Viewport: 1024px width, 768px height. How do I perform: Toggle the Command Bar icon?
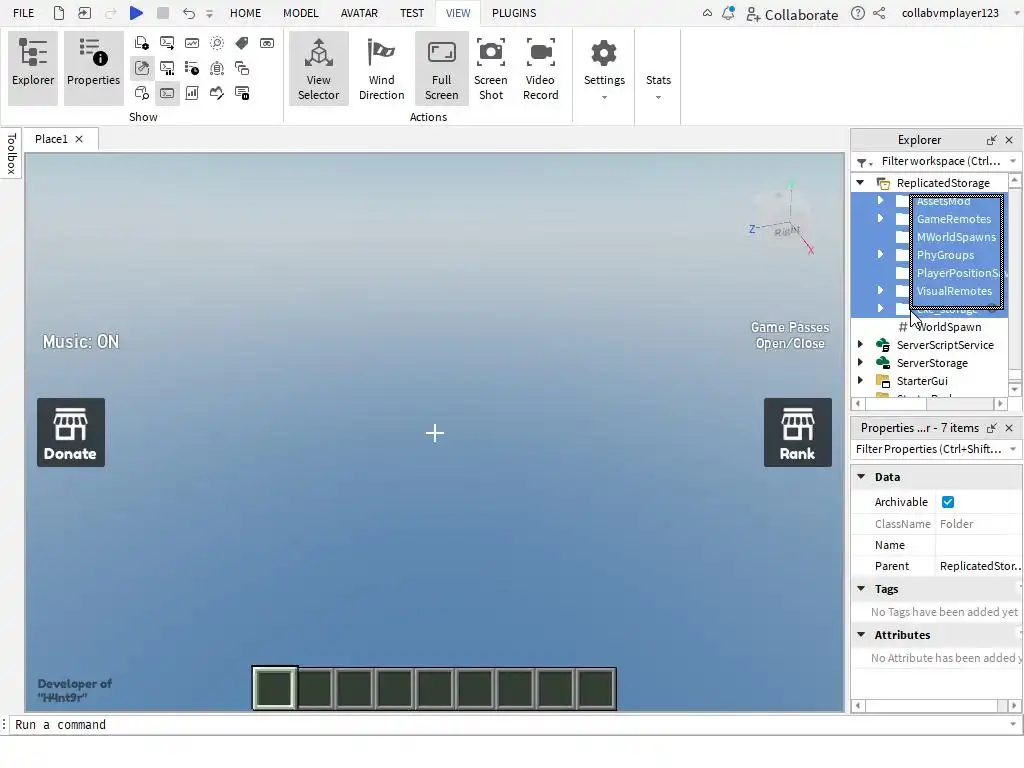pyautogui.click(x=167, y=93)
